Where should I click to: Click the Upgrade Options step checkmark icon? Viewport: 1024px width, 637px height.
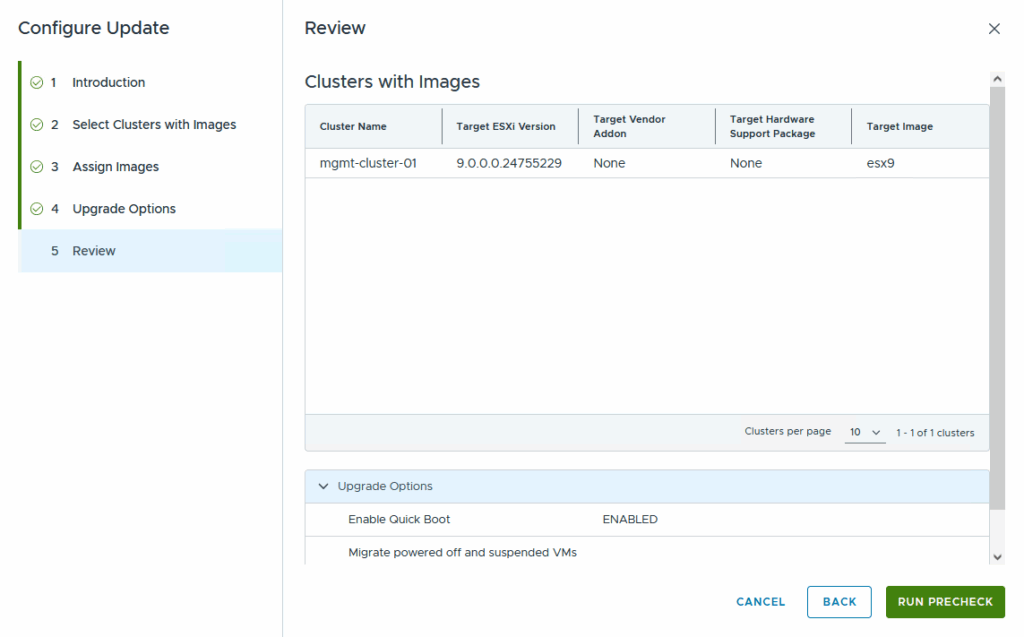click(36, 209)
